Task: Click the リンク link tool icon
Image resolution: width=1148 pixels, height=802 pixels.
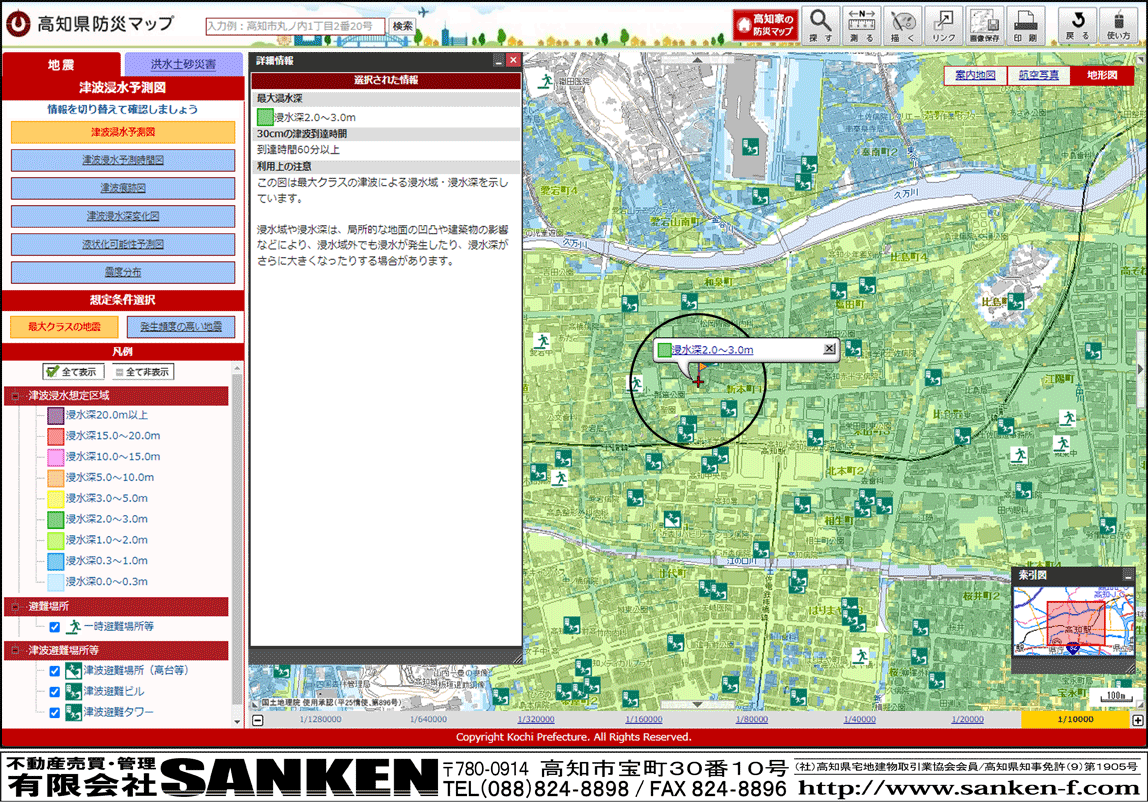Action: coord(944,25)
